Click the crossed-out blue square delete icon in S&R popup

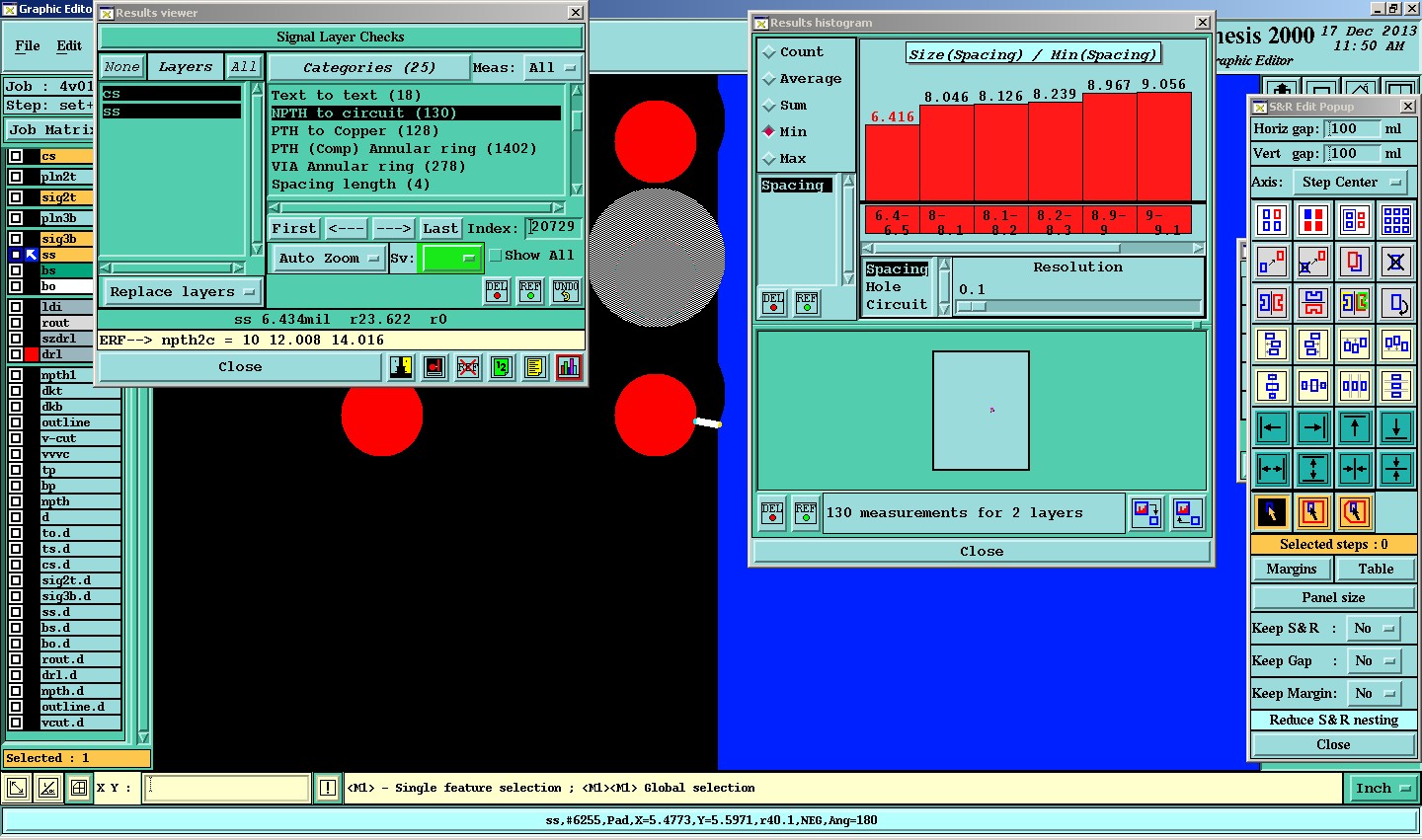click(1396, 262)
